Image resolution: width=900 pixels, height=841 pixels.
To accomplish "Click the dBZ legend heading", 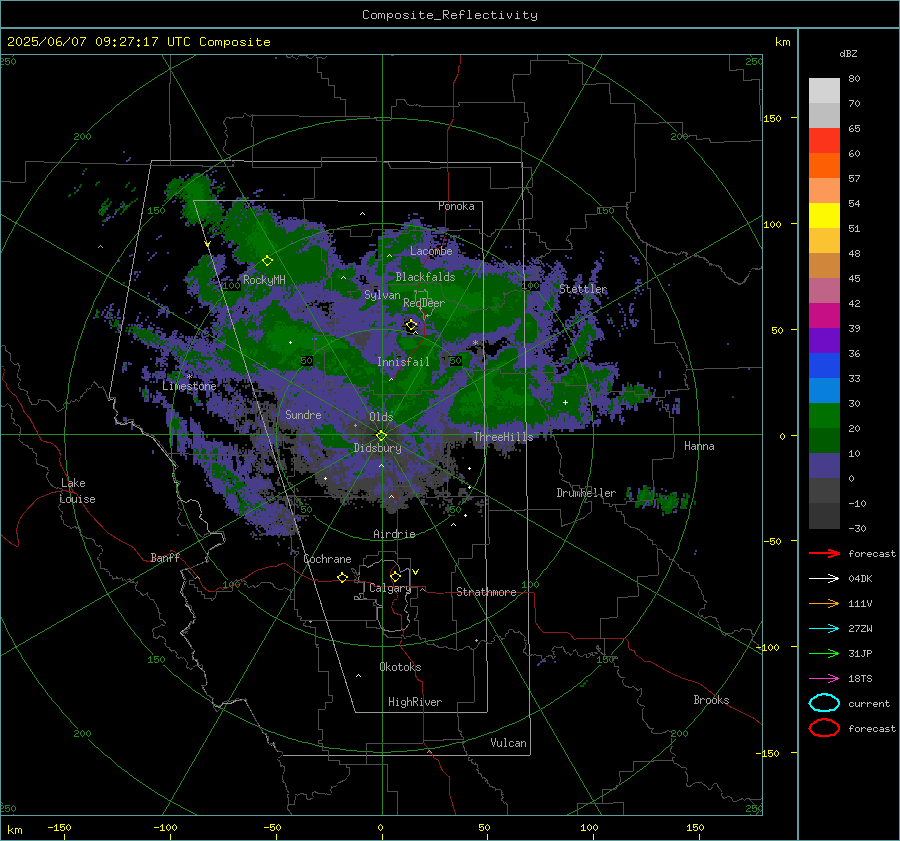I will click(848, 53).
